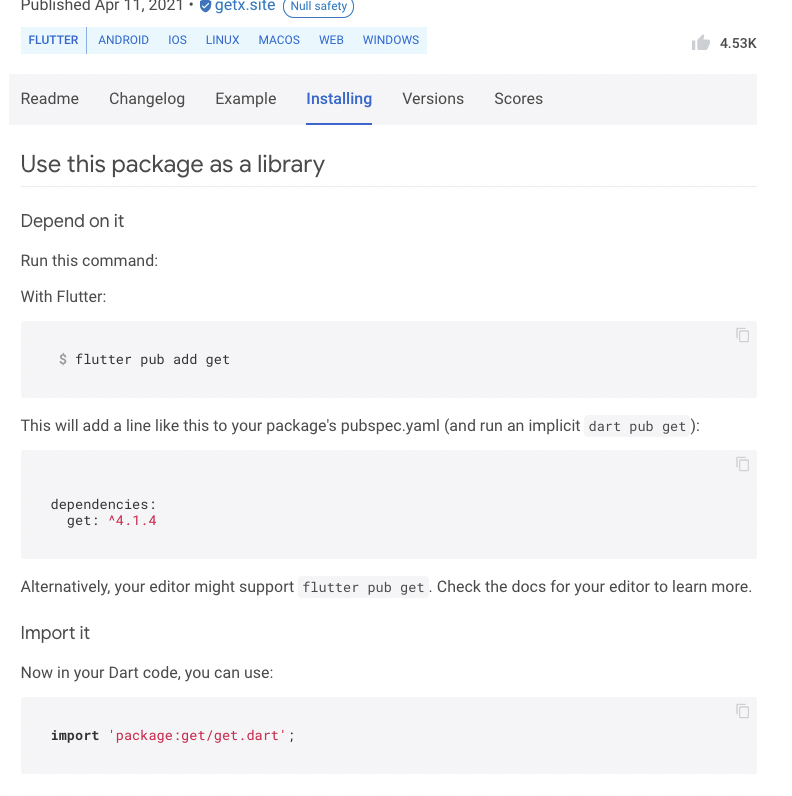Screen dimensions: 792x796
Task: Click the WINDOWS platform tag
Action: pyautogui.click(x=391, y=40)
